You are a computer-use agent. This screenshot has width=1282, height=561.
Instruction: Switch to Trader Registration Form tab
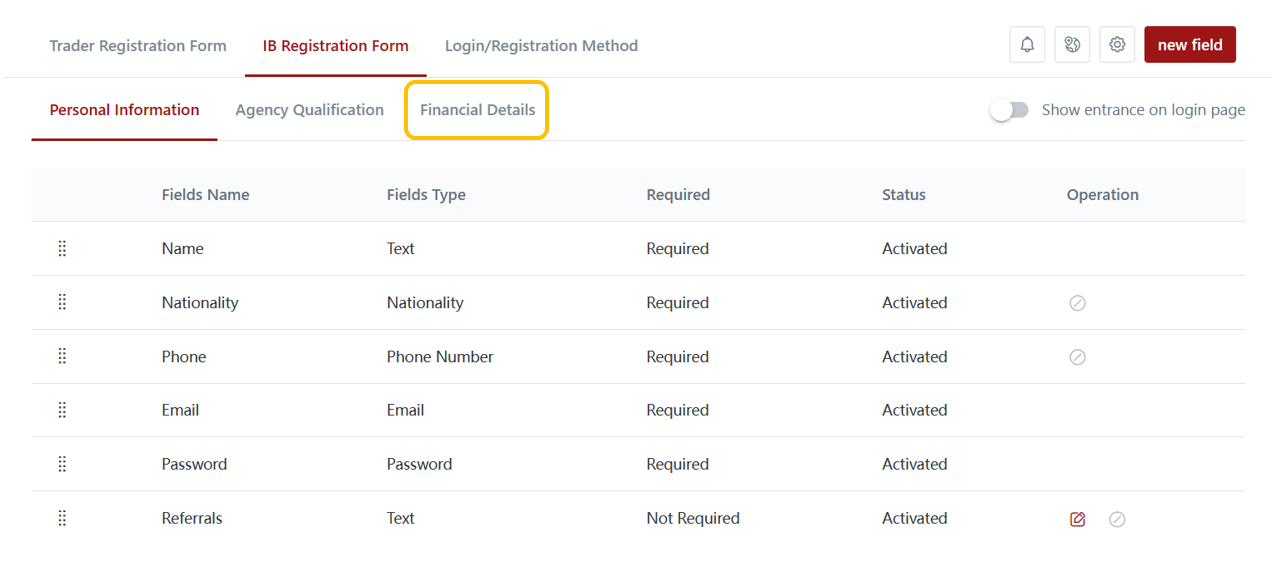[138, 46]
